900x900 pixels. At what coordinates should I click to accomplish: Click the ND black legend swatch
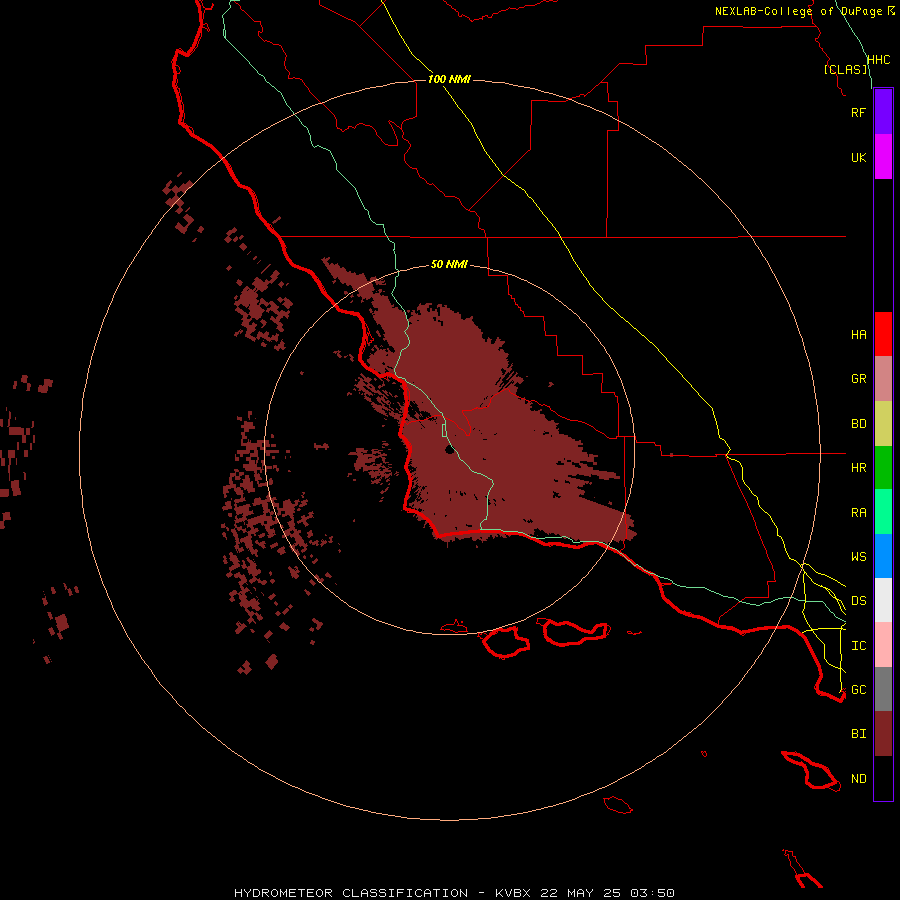[x=883, y=778]
